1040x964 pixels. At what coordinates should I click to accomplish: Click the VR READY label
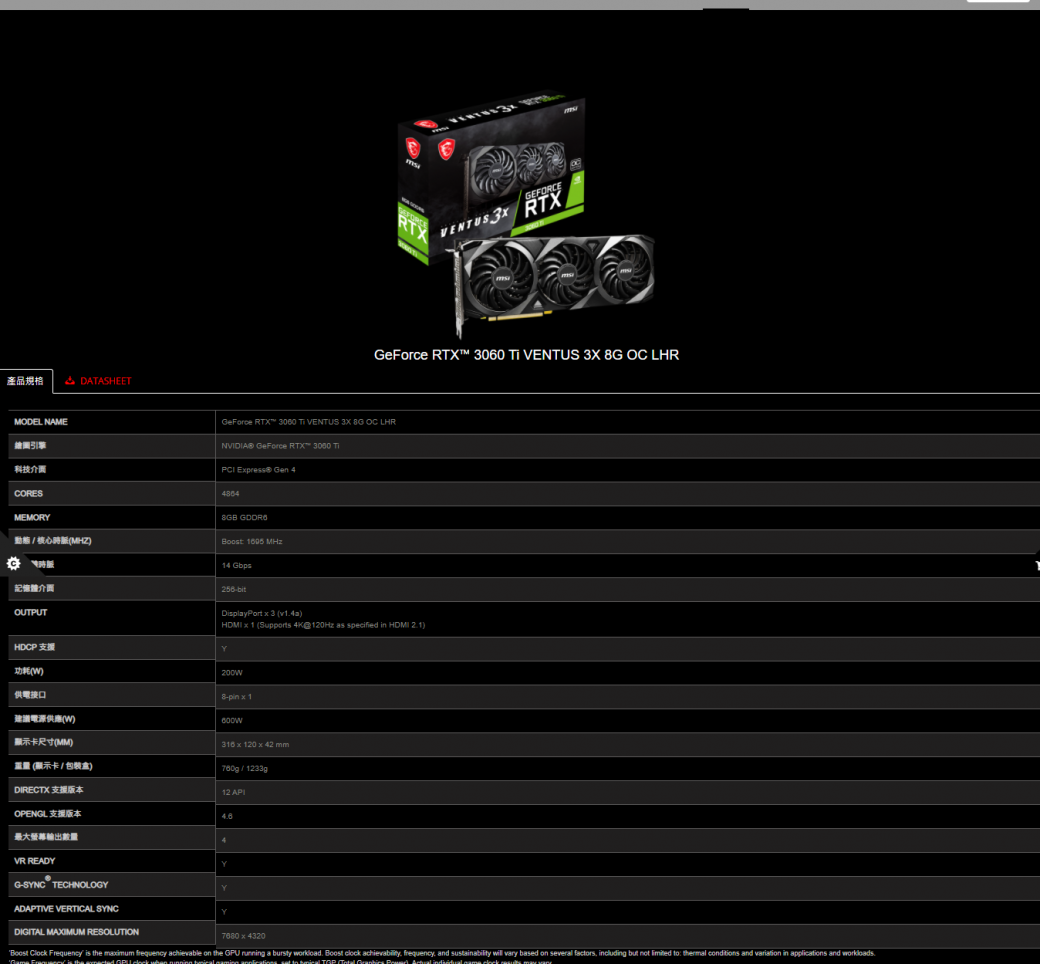(x=34, y=861)
